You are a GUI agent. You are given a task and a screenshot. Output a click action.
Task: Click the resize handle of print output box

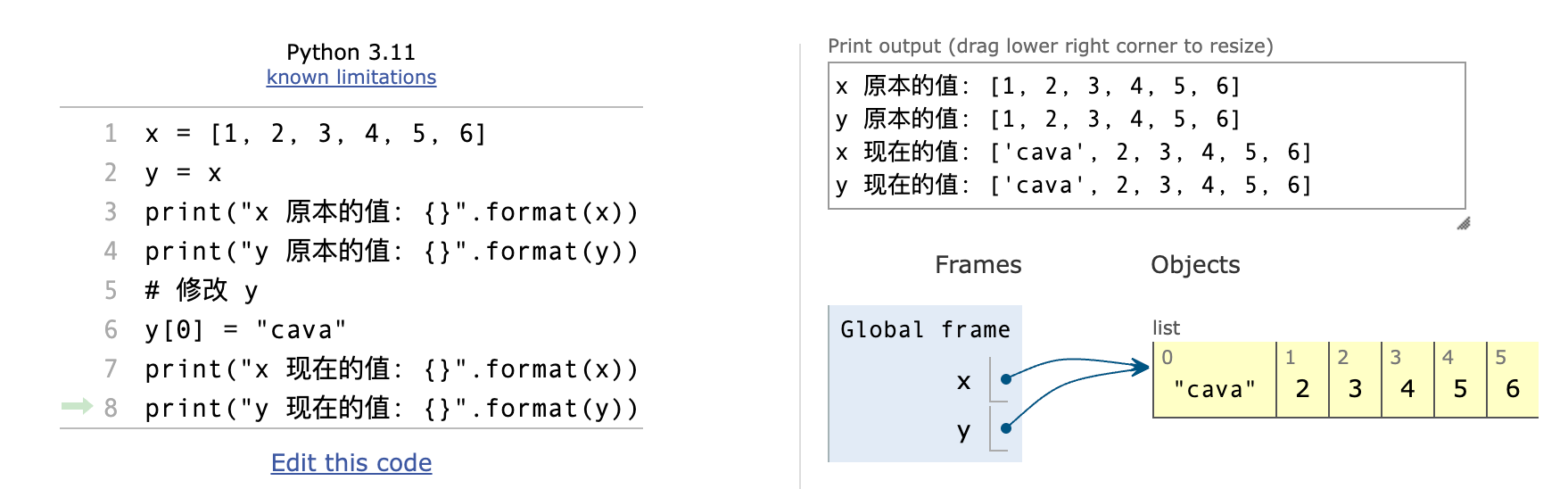click(1463, 223)
